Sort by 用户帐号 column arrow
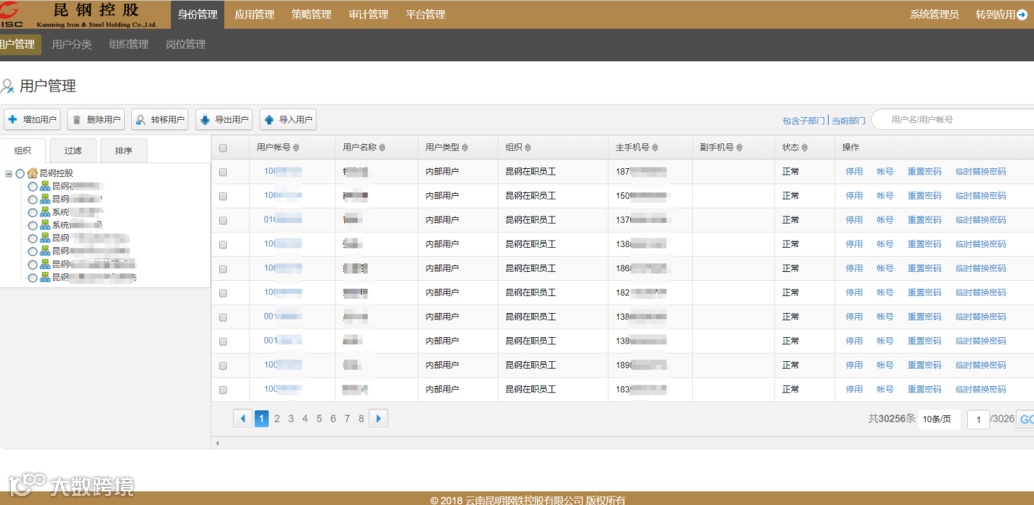The height and width of the screenshot is (505, 1034). tap(296, 148)
